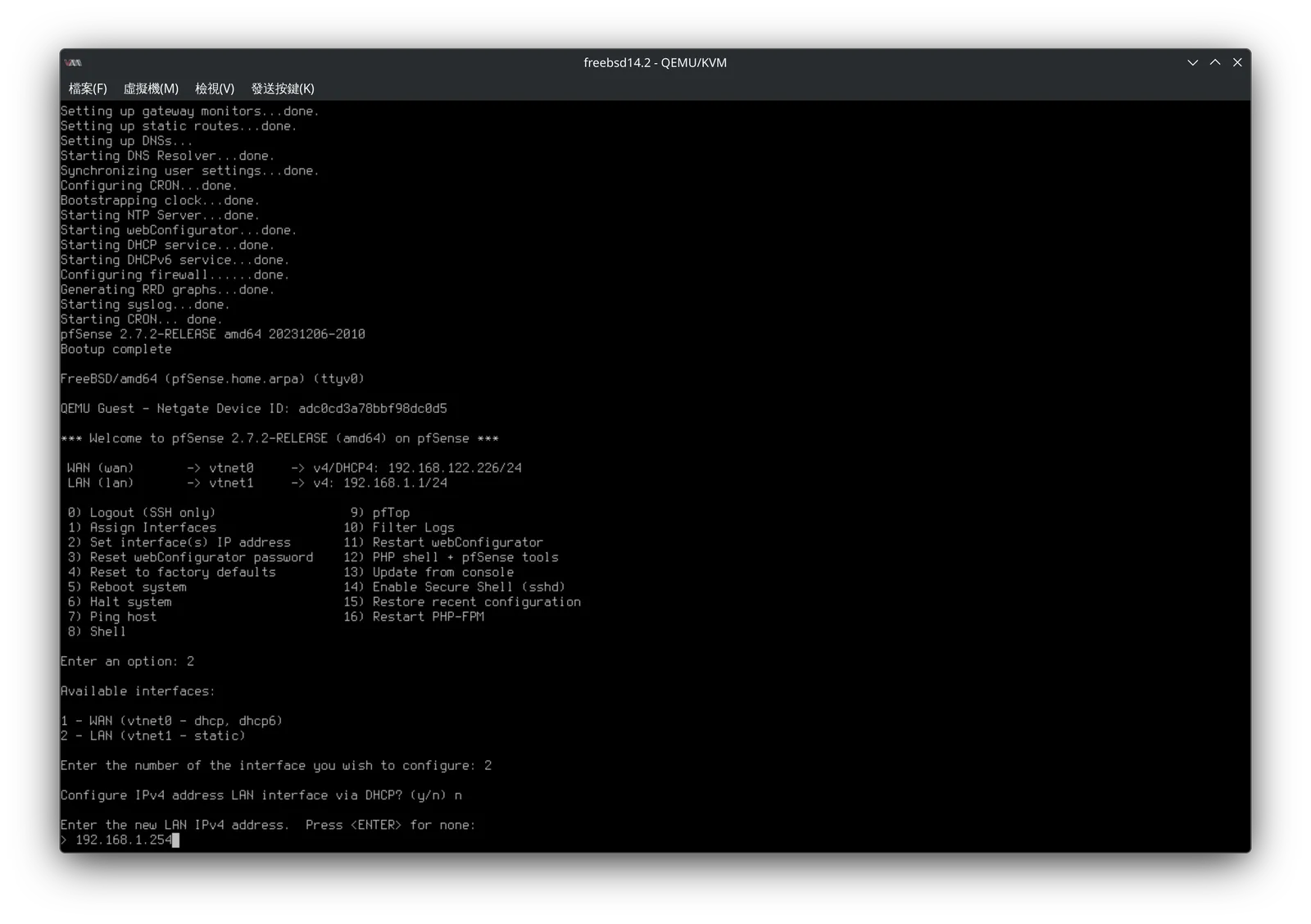The height and width of the screenshot is (924, 1311).
Task: Close the freebsd14.2 QEMU/KVM window
Action: [1237, 62]
